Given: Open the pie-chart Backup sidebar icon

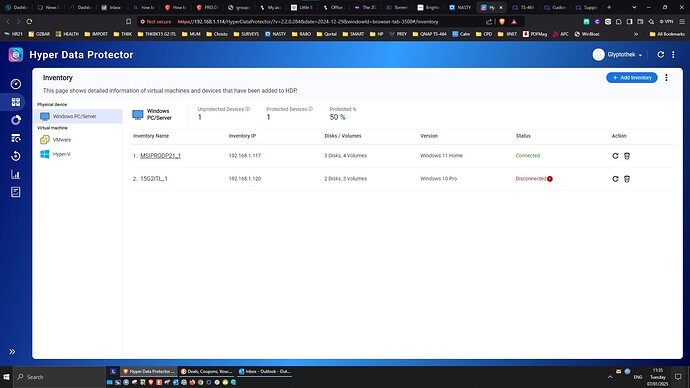Looking at the screenshot, I should point(16,120).
